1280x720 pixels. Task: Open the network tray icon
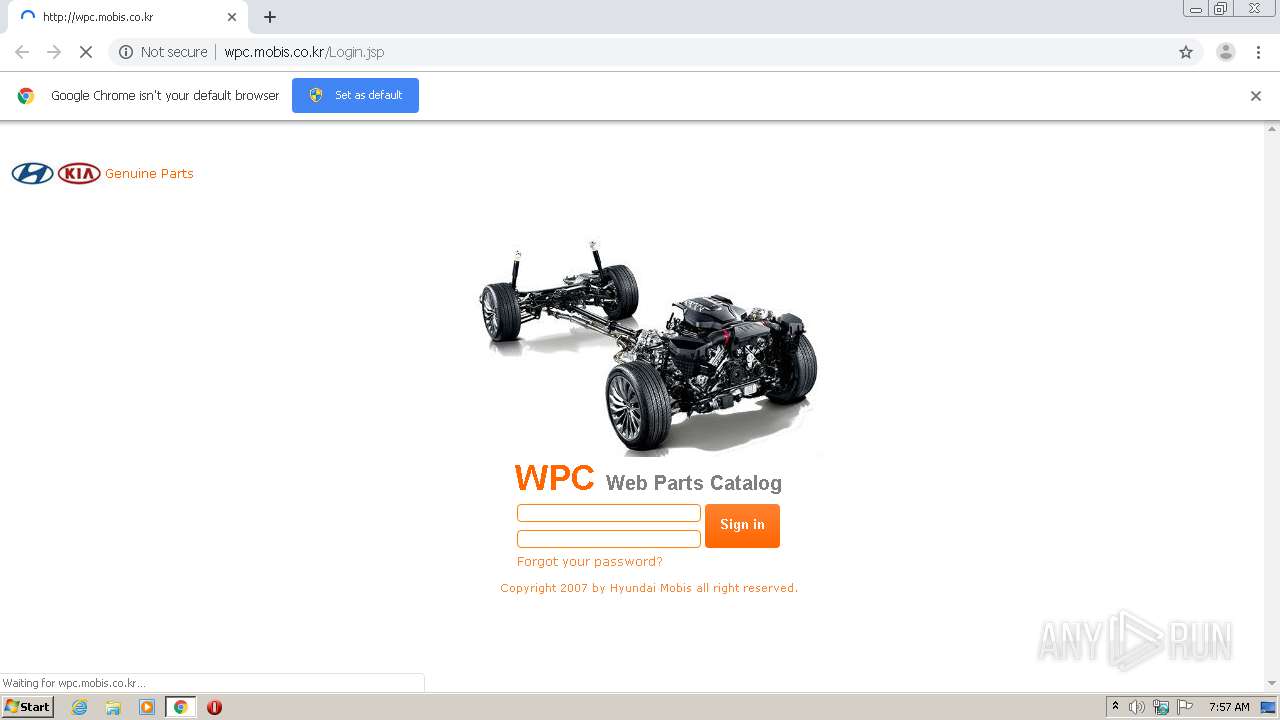coord(1161,707)
